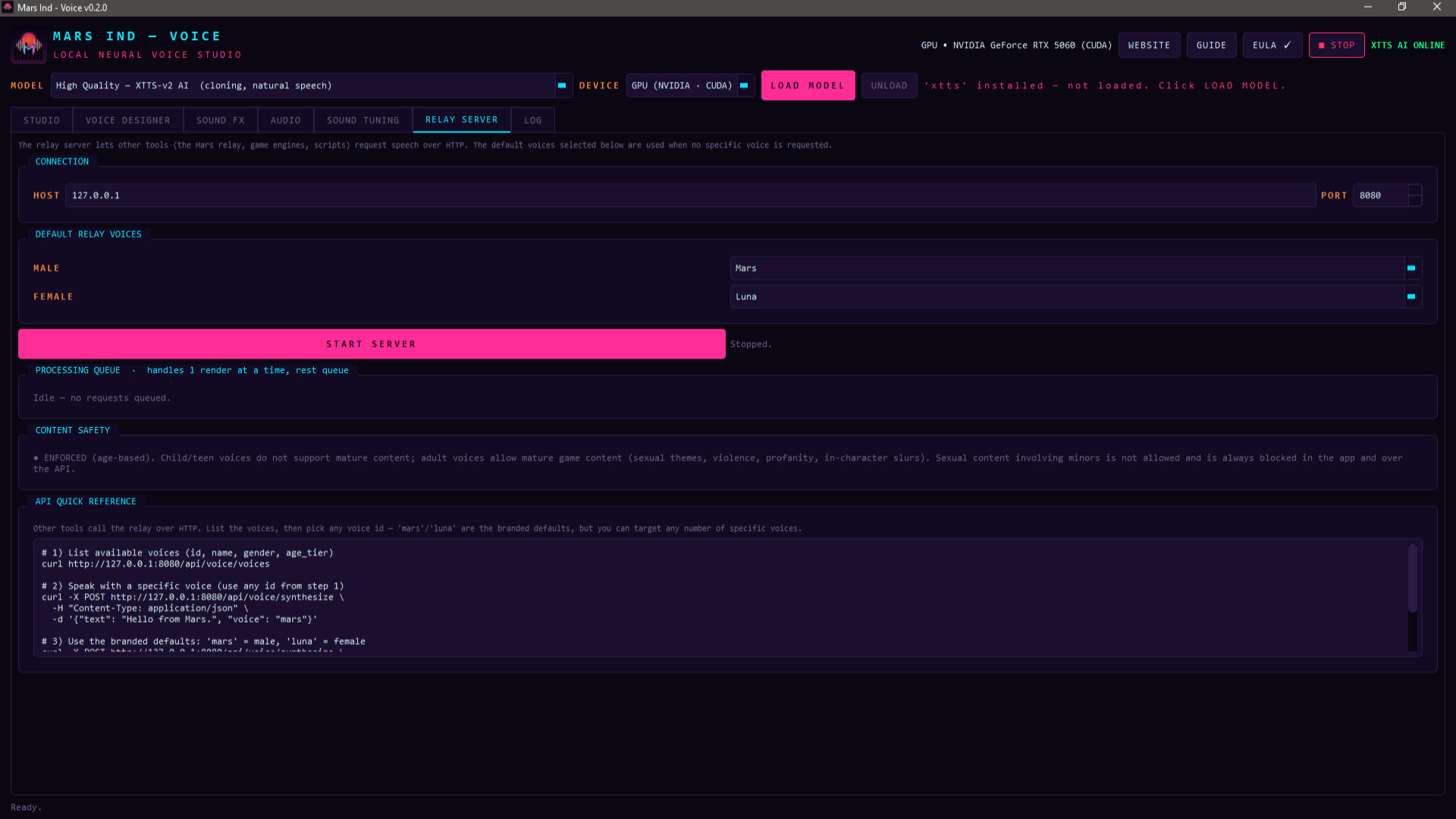Image resolution: width=1456 pixels, height=819 pixels.
Task: Click the PORT number field
Action: pos(1381,196)
